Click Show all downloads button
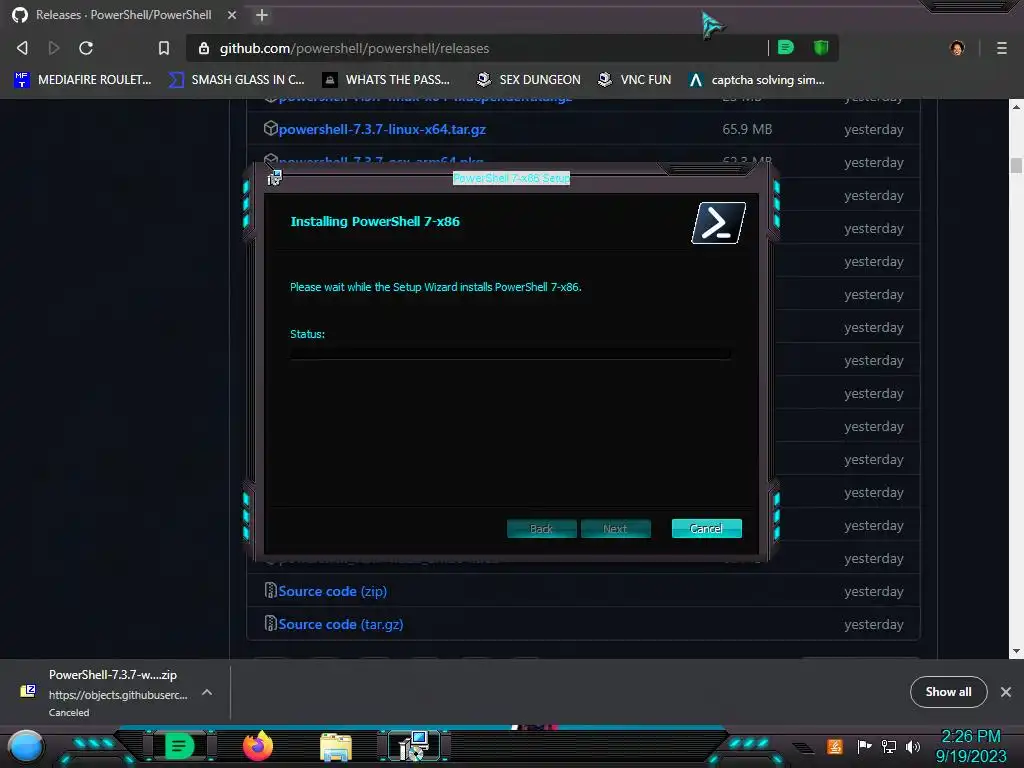The image size is (1024, 768). click(x=948, y=692)
